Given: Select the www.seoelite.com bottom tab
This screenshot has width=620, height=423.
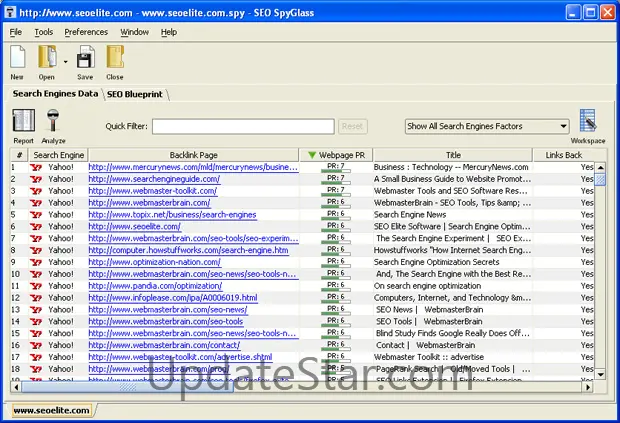Looking at the screenshot, I should point(50,410).
